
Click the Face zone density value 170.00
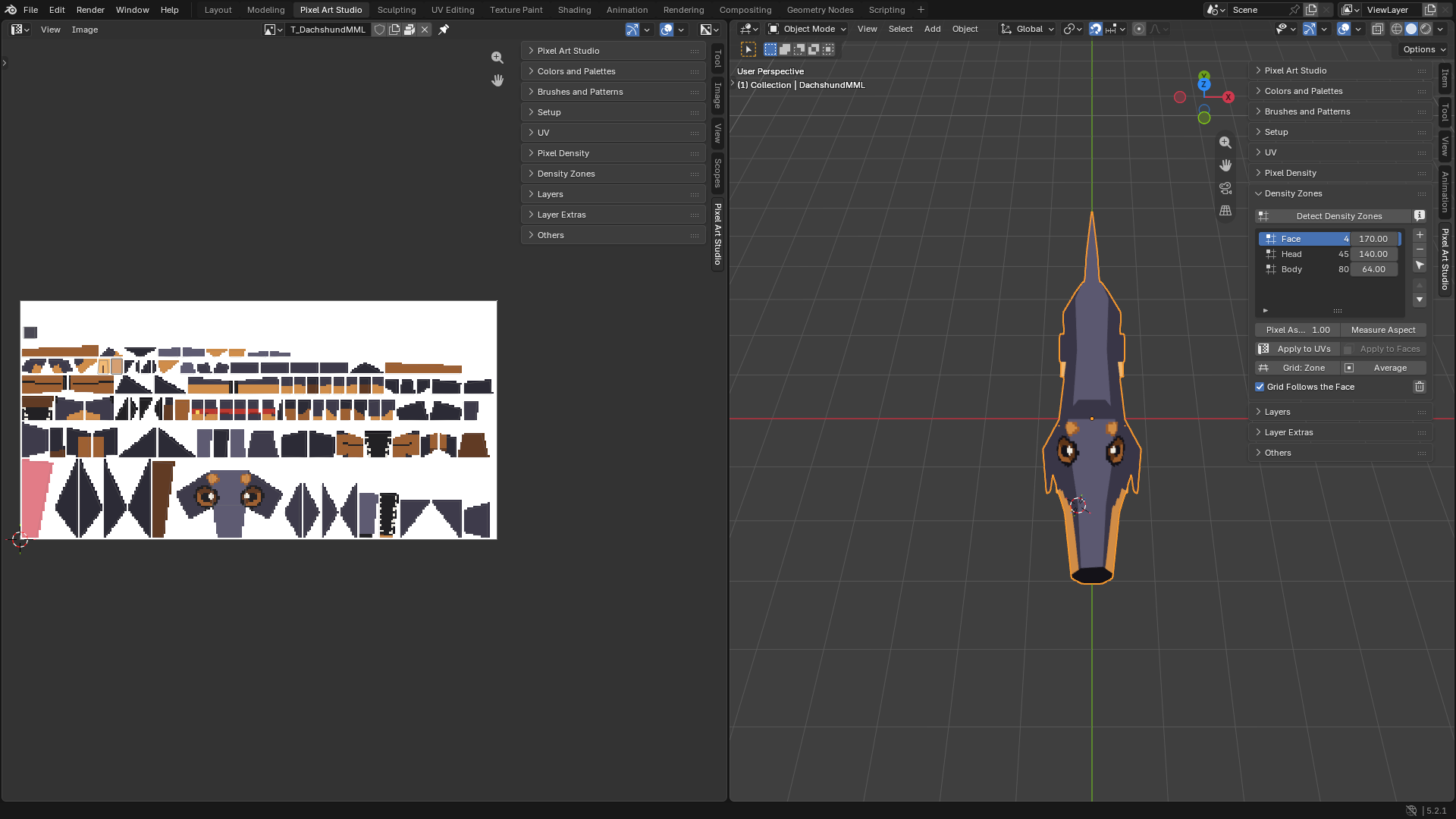pyautogui.click(x=1373, y=239)
